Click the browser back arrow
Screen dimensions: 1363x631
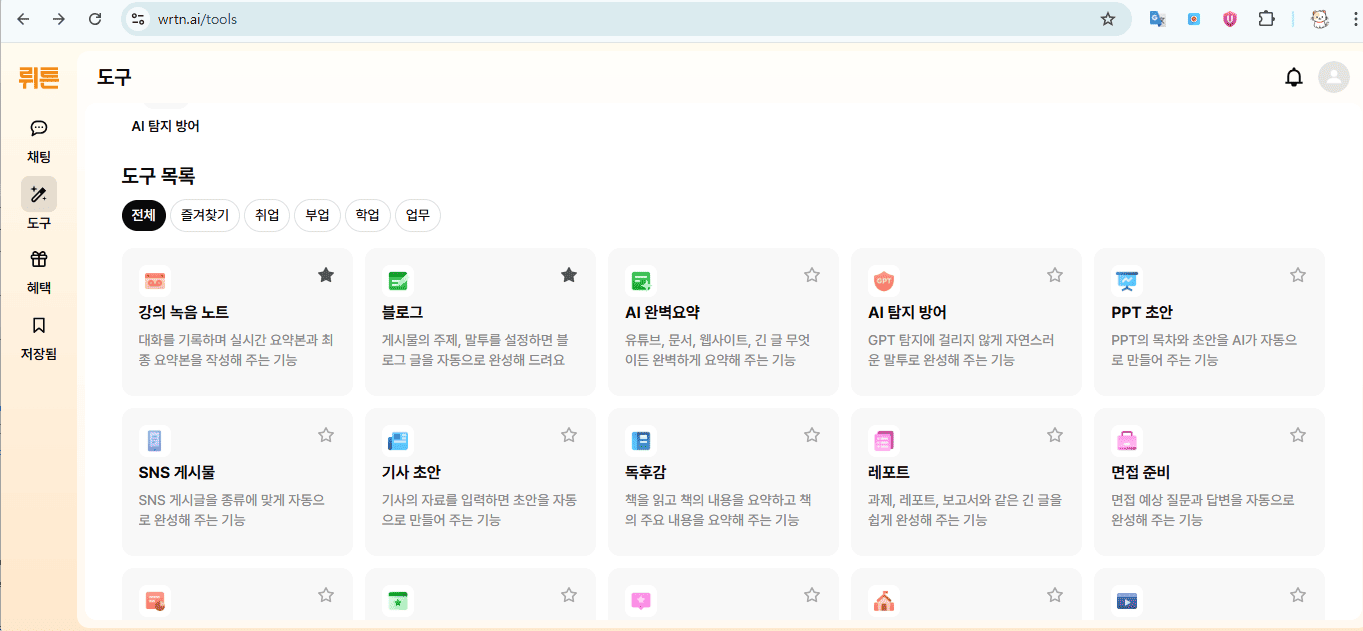point(24,19)
